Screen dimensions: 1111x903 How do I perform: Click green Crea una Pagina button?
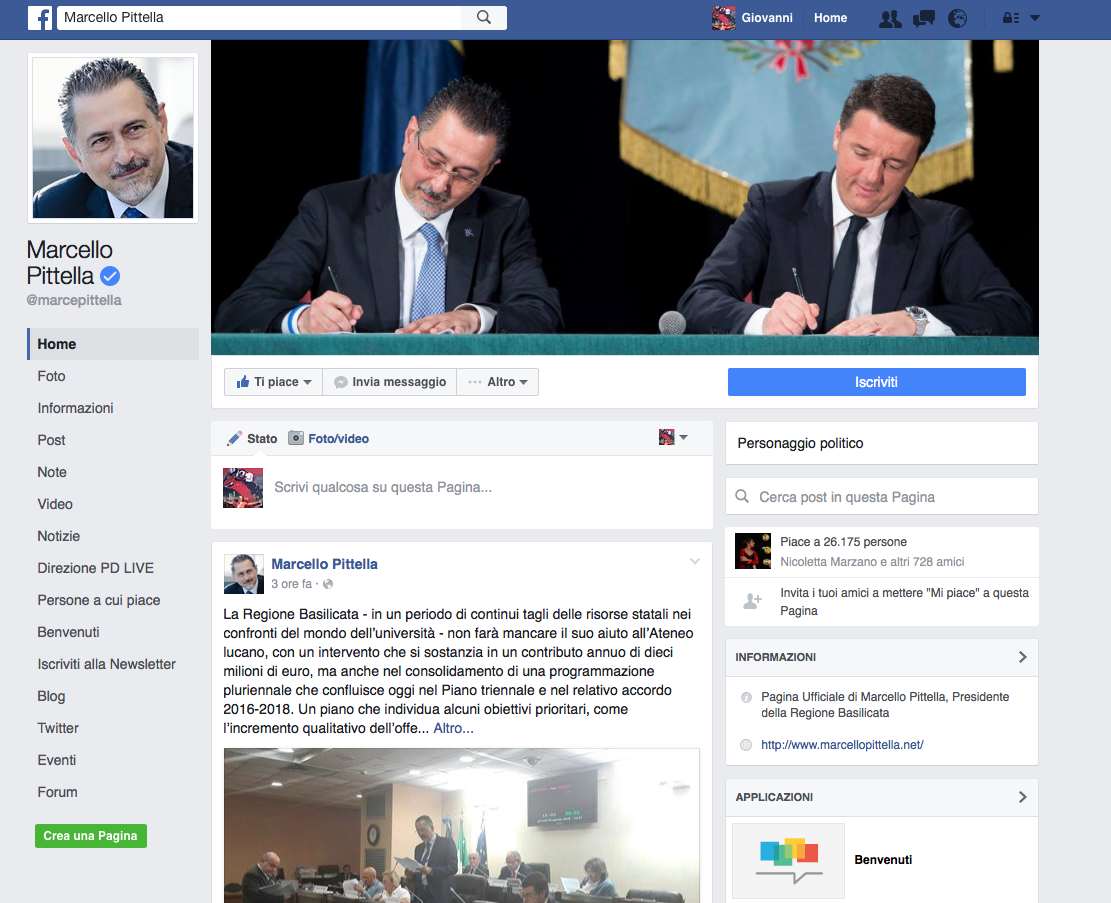click(91, 836)
